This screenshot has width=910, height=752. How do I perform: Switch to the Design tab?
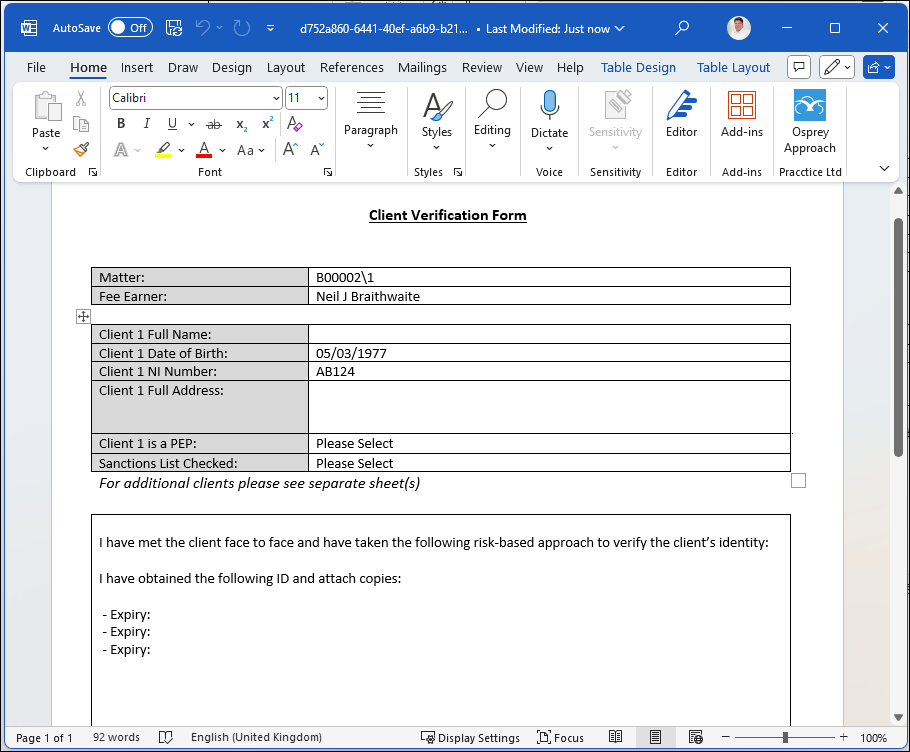click(232, 67)
